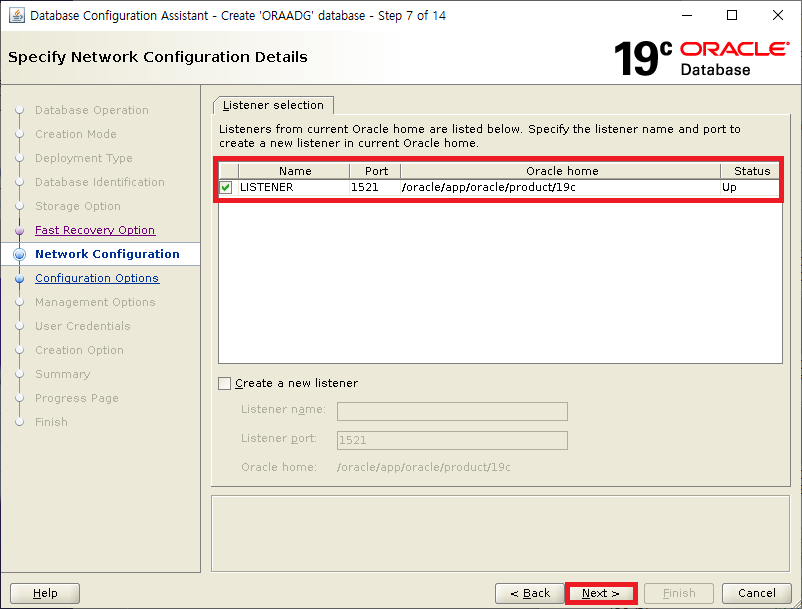
Task: Click /oracle/app/oracle/product/19c cell in table
Action: point(561,187)
